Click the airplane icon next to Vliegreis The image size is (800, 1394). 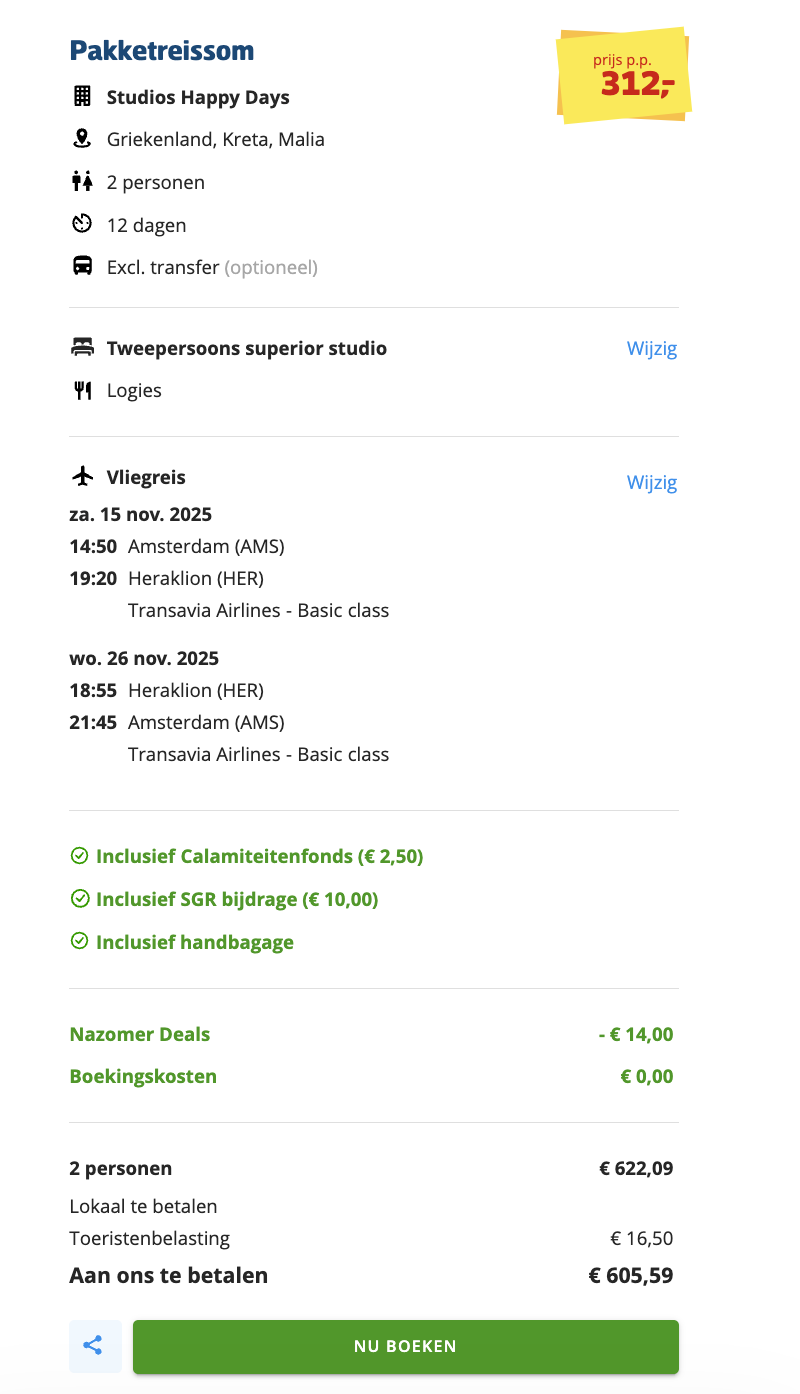82,477
